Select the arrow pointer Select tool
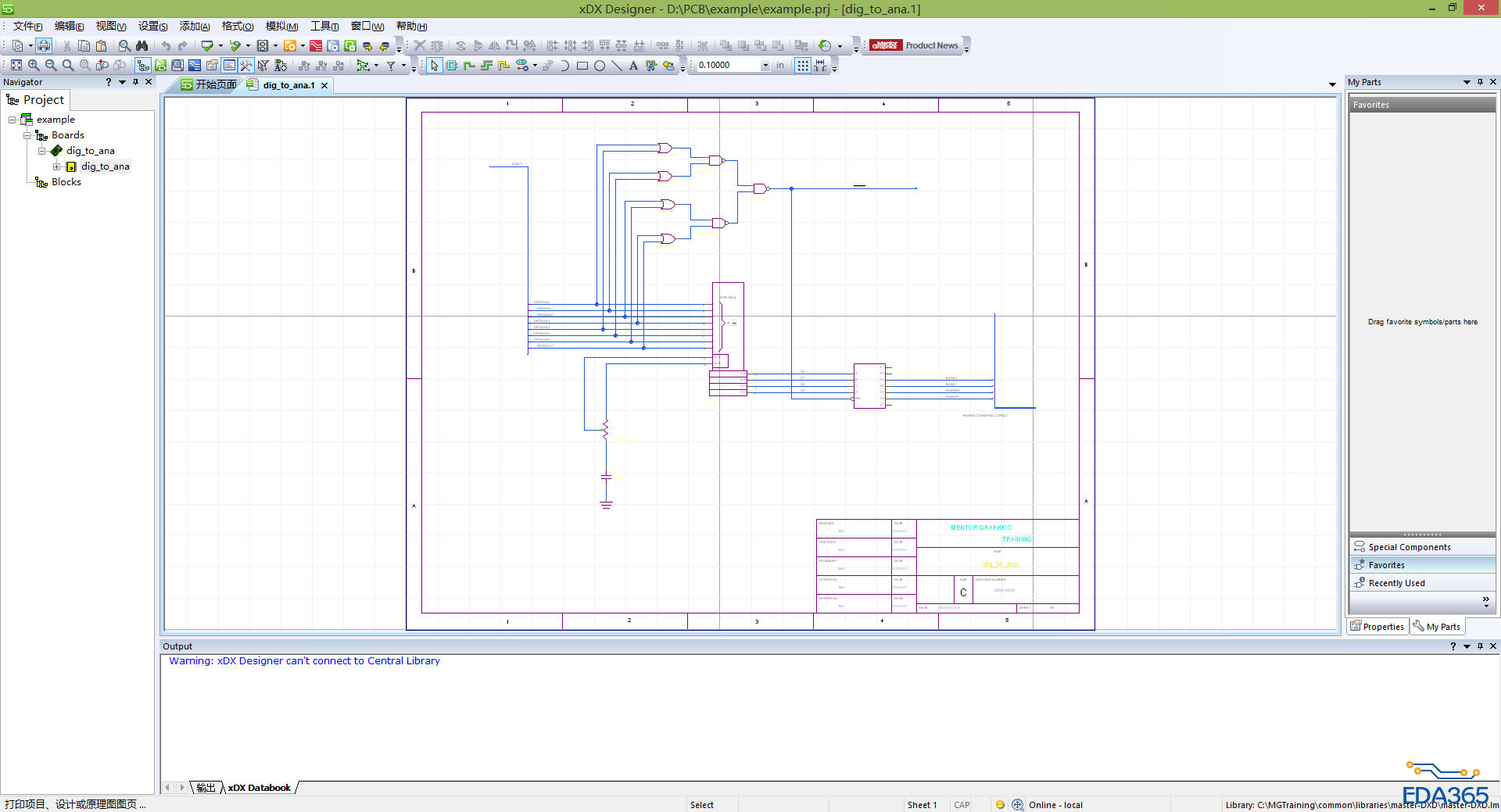The height and width of the screenshot is (812, 1501). pyautogui.click(x=434, y=66)
